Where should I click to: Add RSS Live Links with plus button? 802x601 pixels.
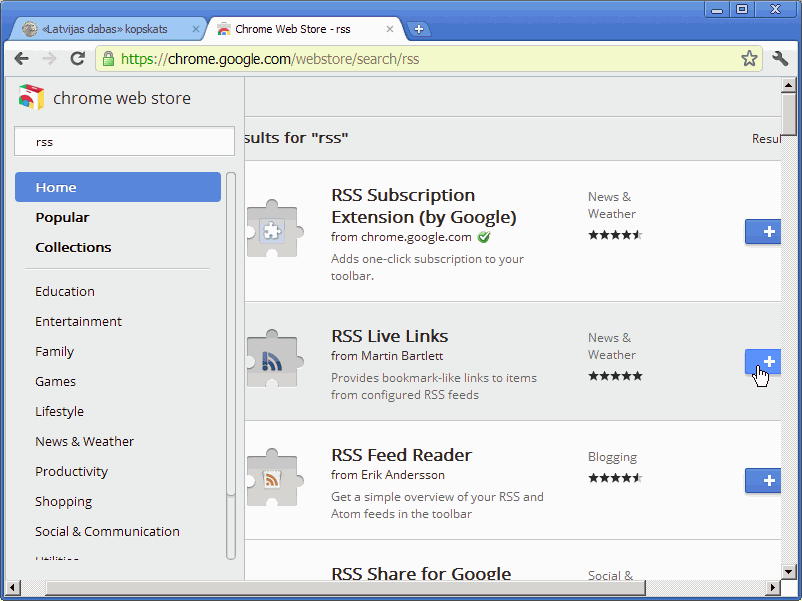(x=763, y=362)
